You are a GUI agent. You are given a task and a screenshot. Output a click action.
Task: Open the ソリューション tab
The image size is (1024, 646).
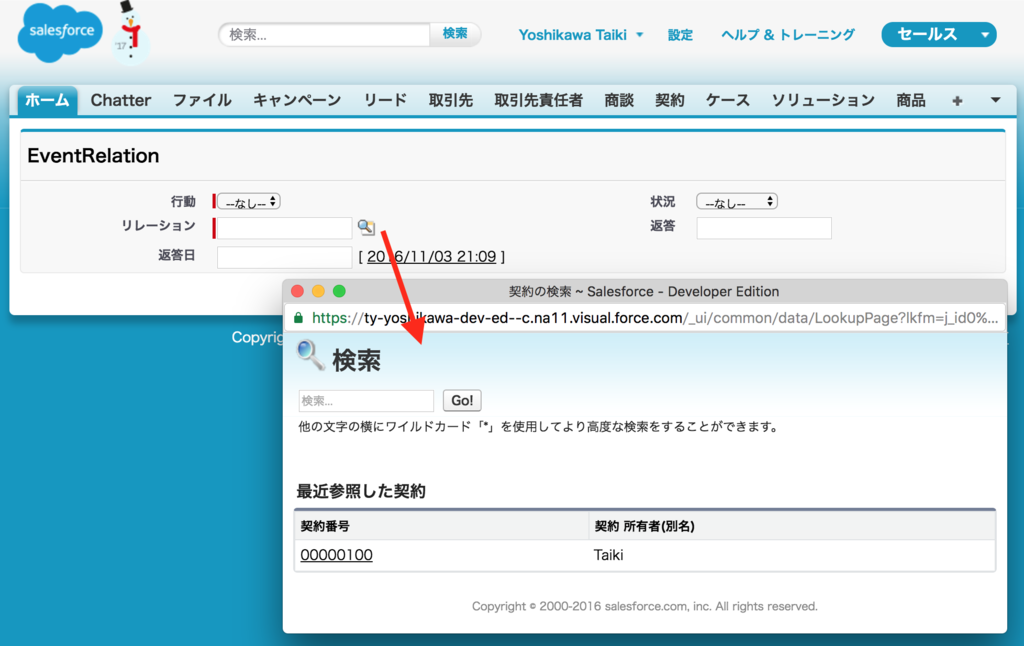point(823,101)
